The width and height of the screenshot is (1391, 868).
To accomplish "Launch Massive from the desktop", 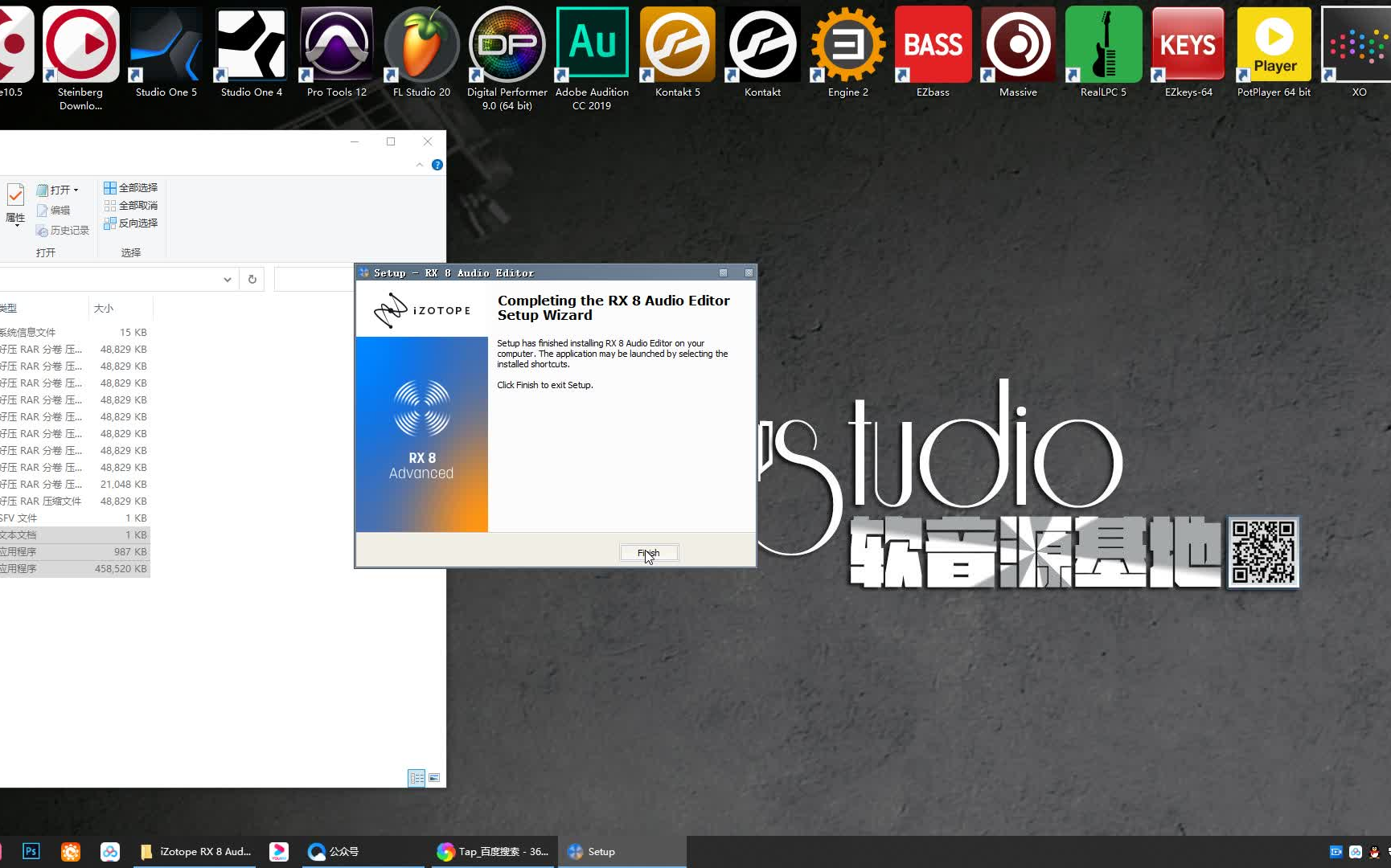I will click(x=1017, y=44).
